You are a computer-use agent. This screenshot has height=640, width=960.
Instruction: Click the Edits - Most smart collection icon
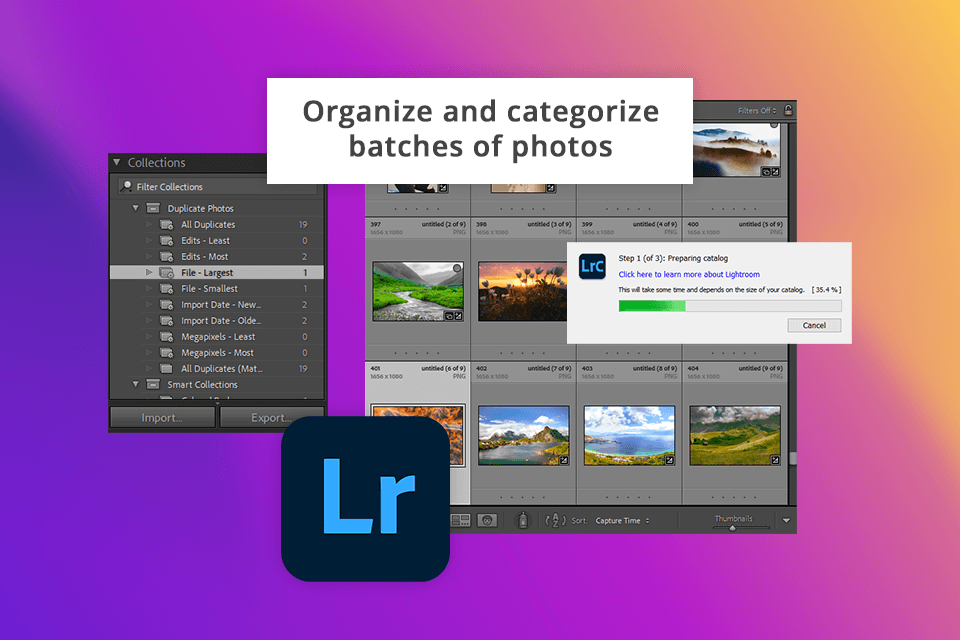(167, 257)
